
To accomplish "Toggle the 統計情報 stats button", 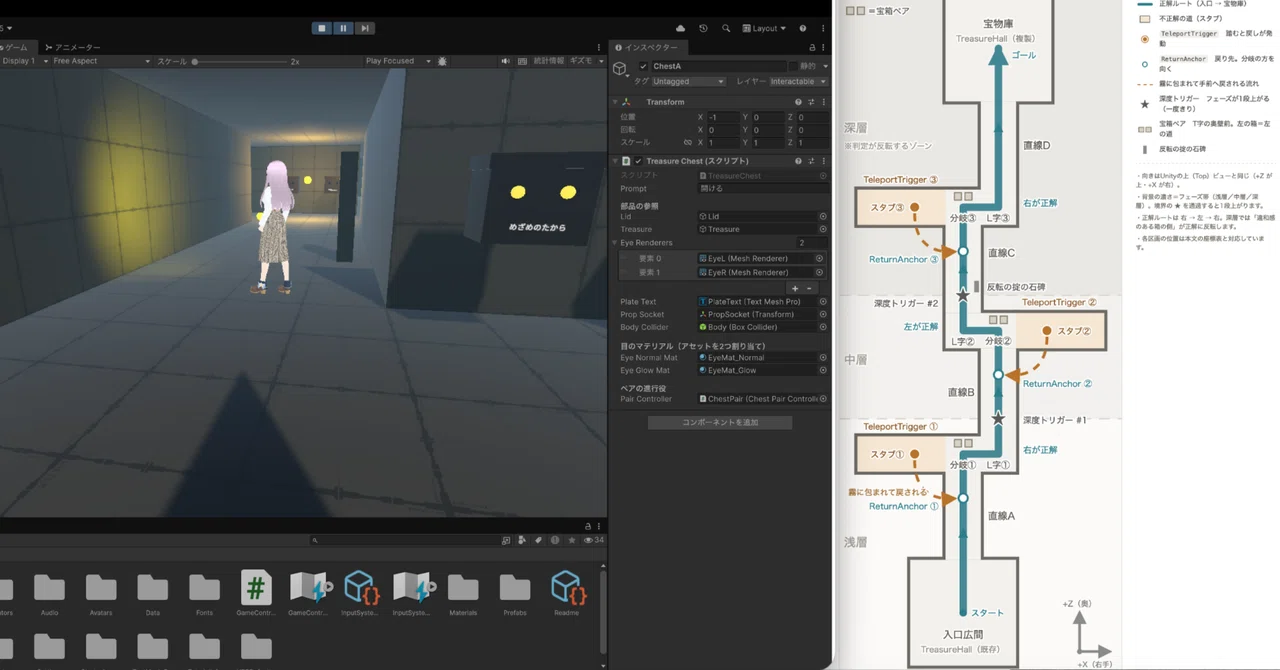I will coord(548,61).
